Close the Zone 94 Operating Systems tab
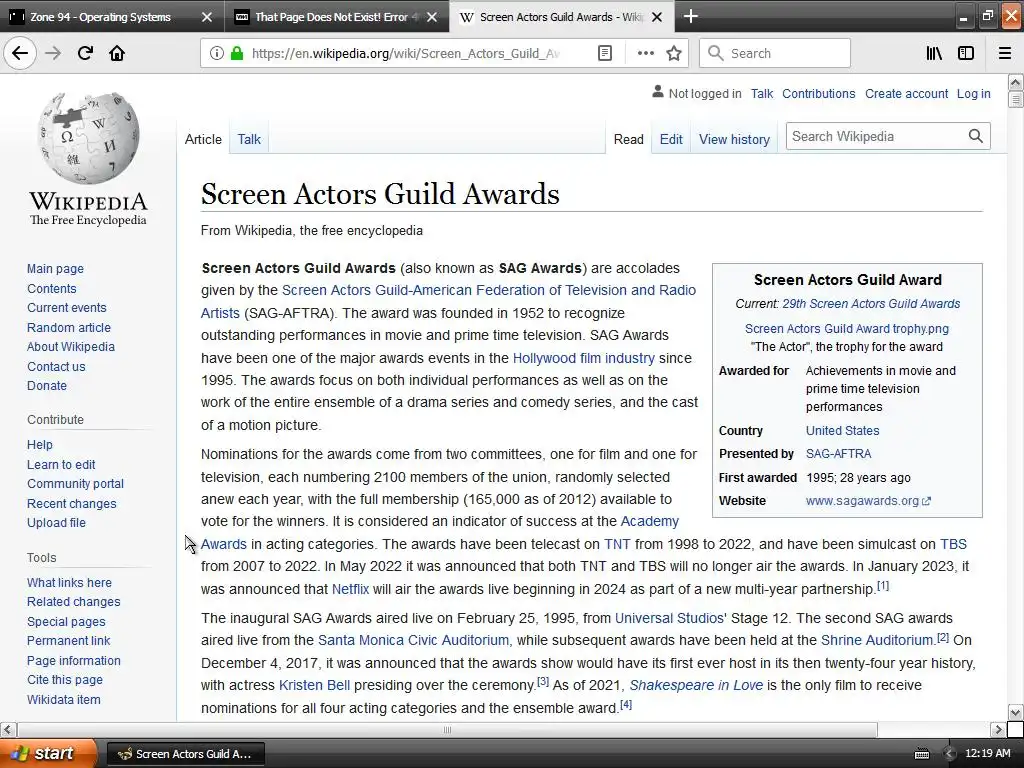 (206, 17)
